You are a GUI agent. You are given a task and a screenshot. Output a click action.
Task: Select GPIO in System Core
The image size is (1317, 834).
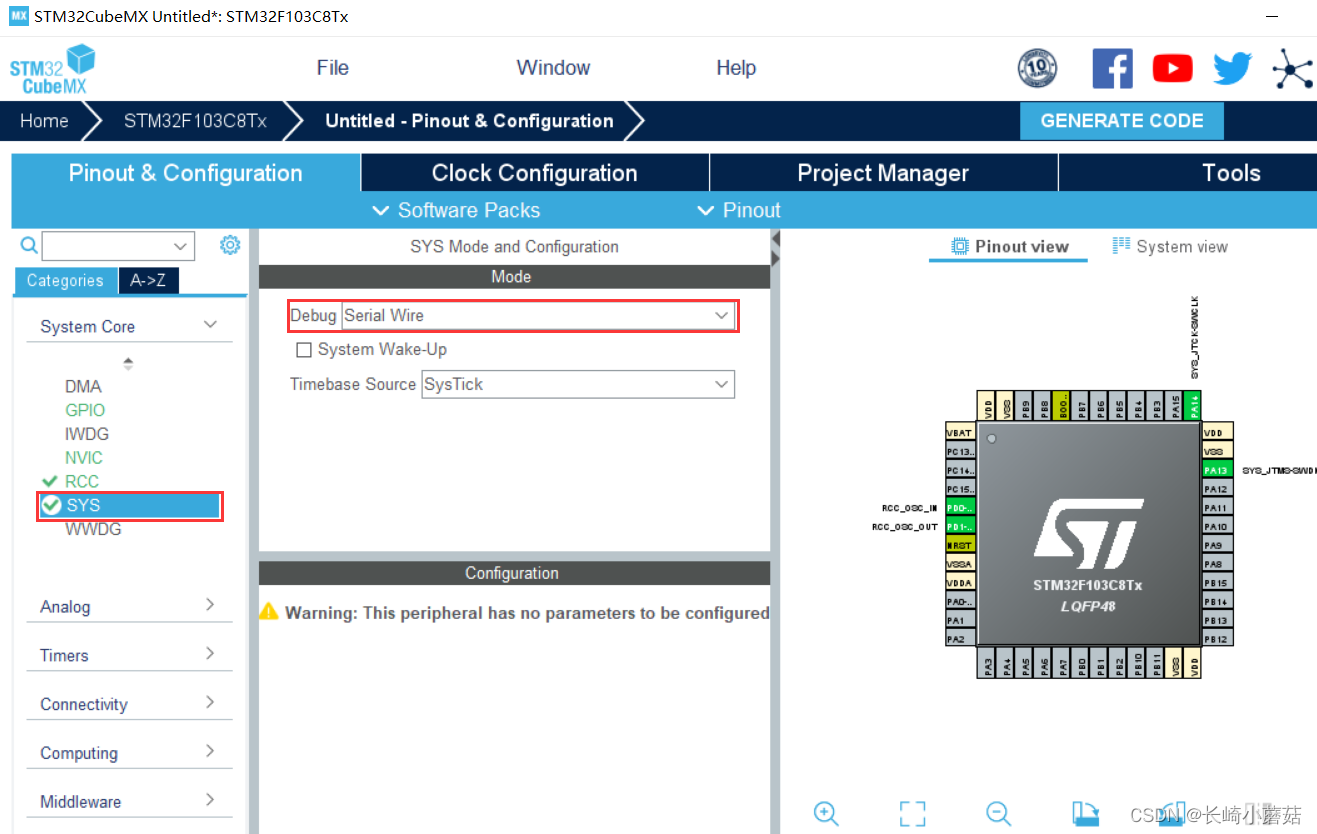point(85,410)
